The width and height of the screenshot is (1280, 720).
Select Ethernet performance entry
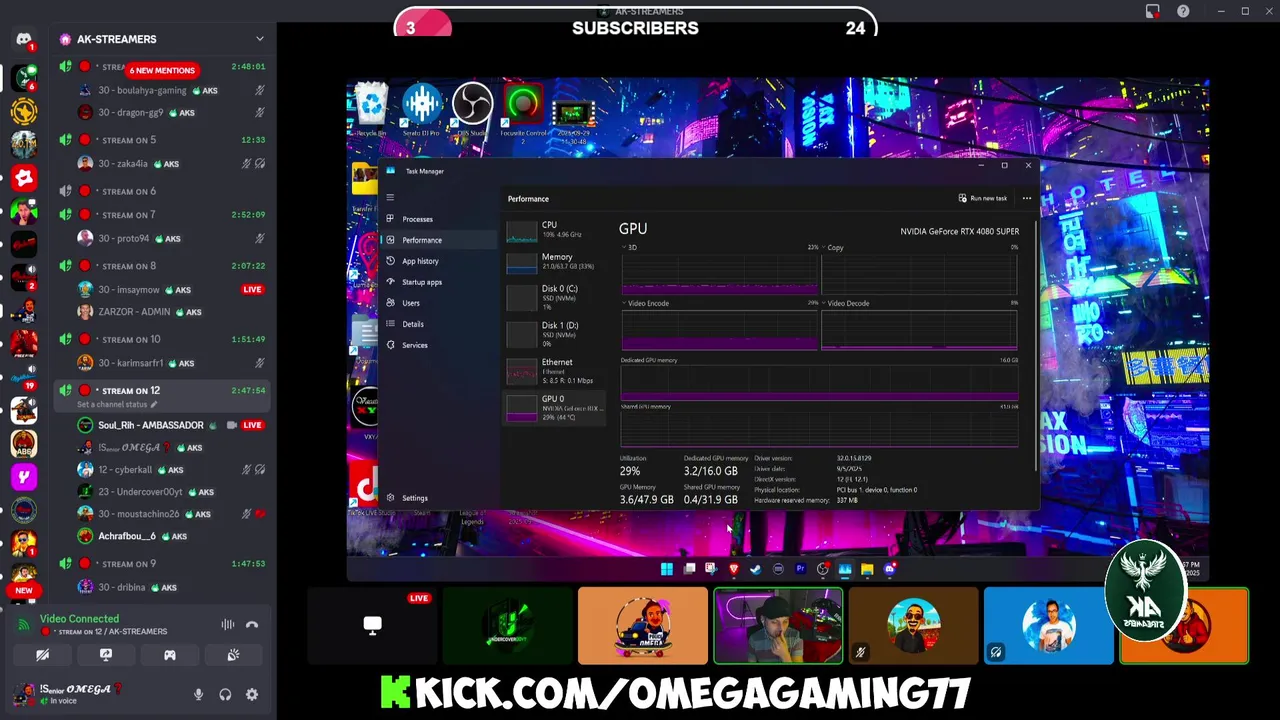pyautogui.click(x=554, y=371)
